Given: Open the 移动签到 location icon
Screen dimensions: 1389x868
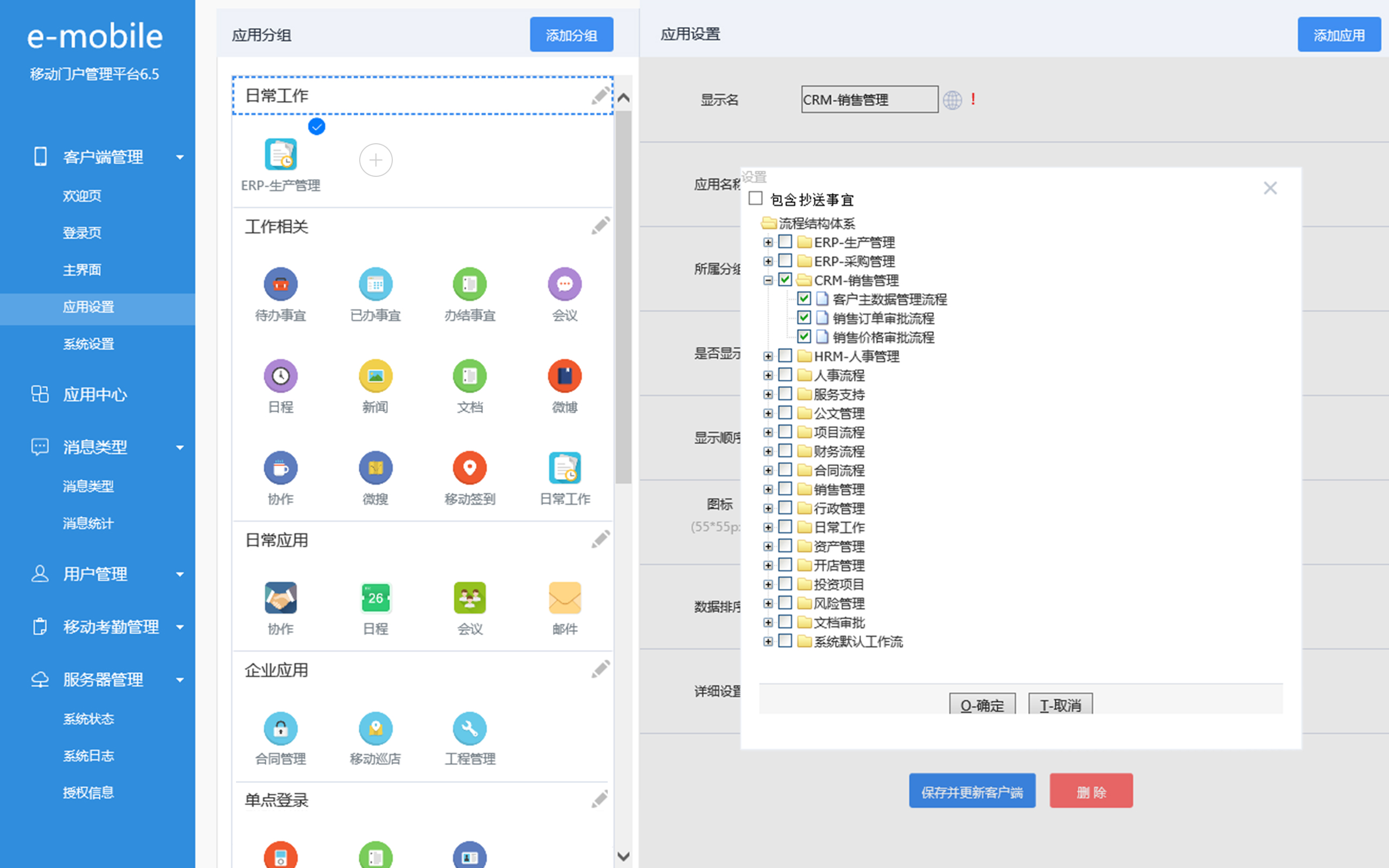Looking at the screenshot, I should pyautogui.click(x=470, y=468).
